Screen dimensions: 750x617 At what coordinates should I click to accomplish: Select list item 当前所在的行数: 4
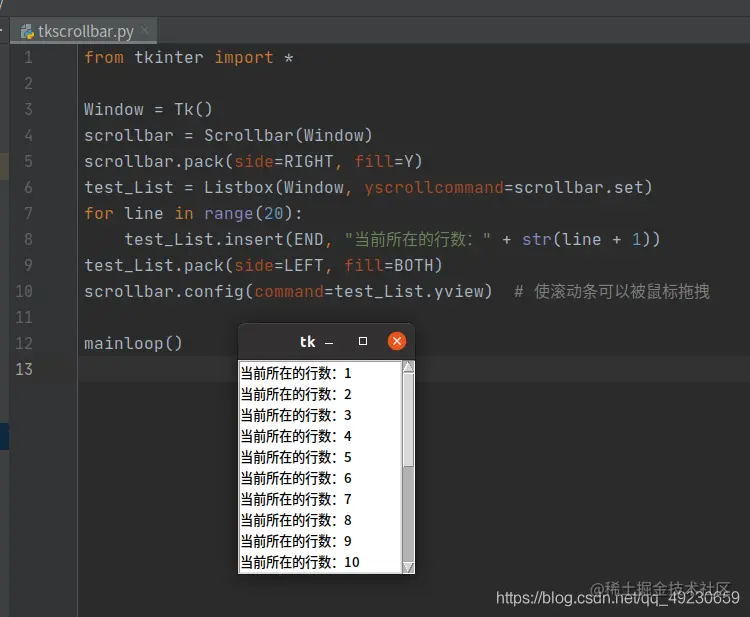pos(320,436)
